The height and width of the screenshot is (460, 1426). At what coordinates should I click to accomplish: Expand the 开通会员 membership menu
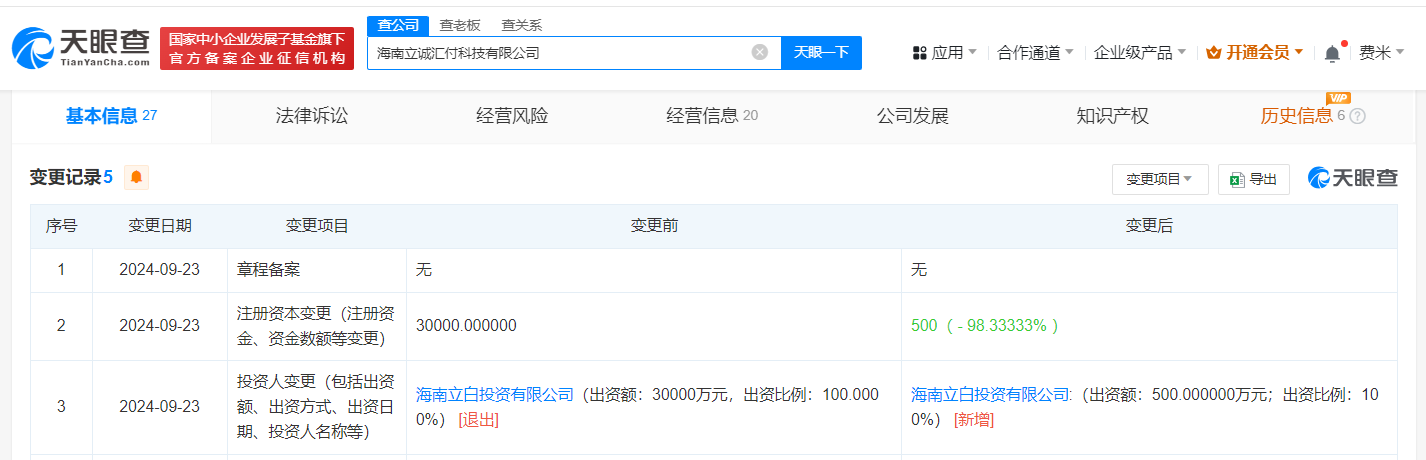(1255, 53)
